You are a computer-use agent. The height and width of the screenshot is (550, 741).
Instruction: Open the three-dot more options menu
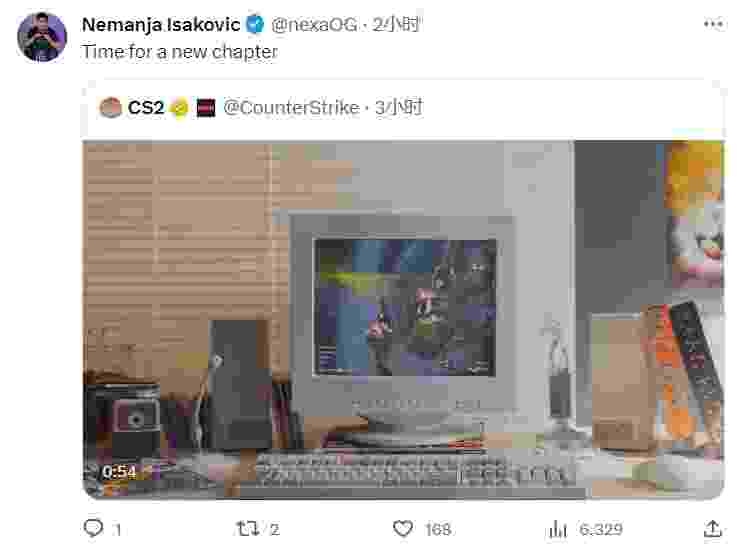click(713, 24)
